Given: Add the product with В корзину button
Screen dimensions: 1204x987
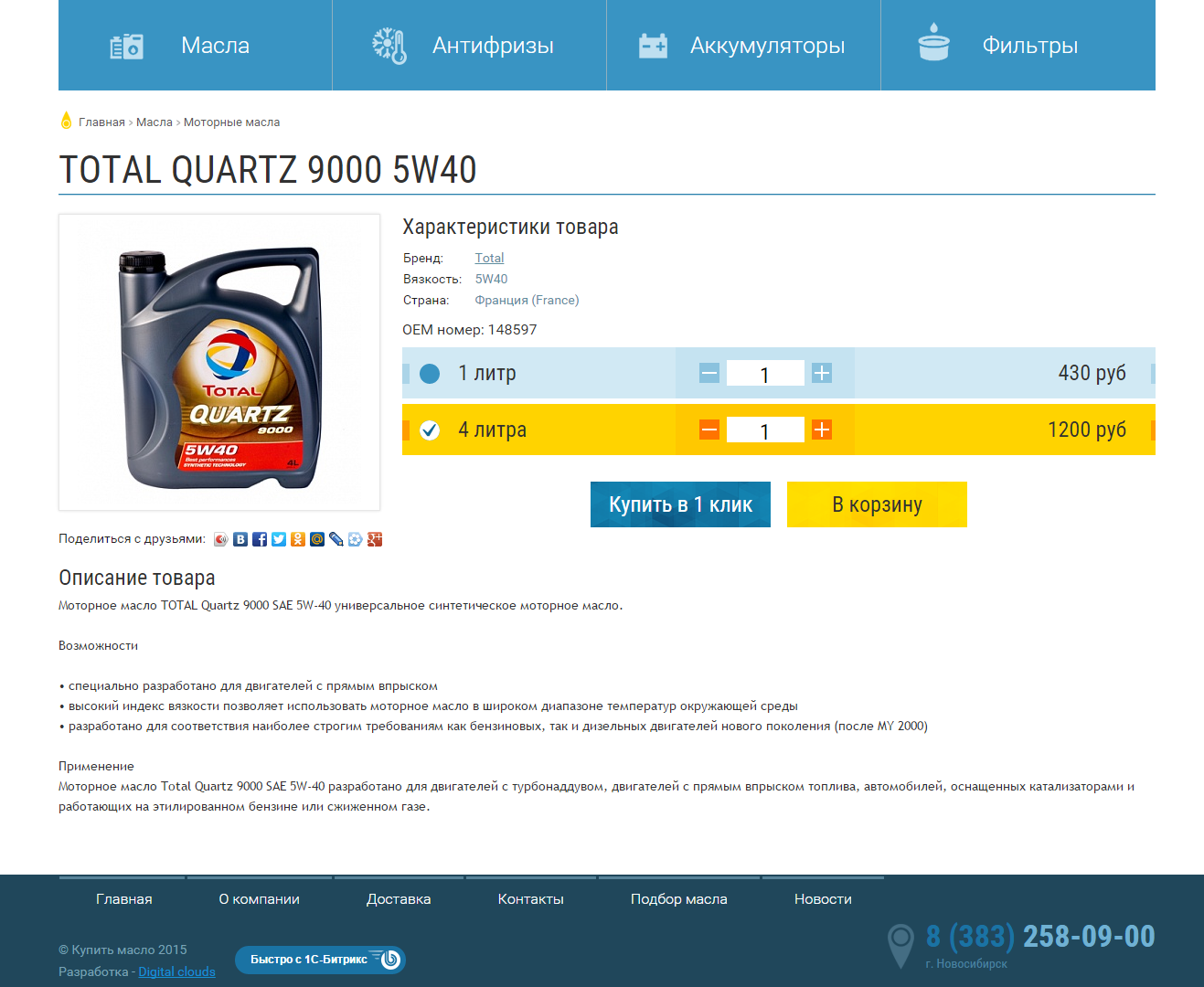Looking at the screenshot, I should pyautogui.click(x=877, y=504).
